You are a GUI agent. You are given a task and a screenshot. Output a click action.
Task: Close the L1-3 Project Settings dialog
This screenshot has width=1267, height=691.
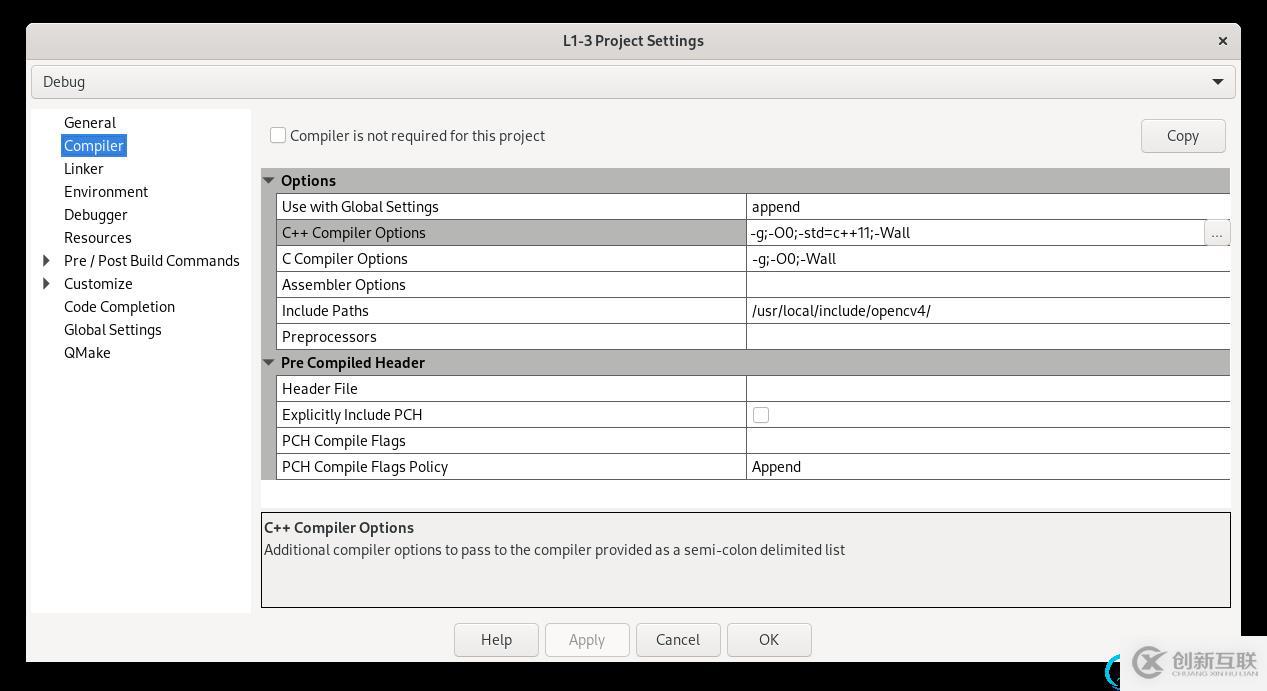(1222, 41)
